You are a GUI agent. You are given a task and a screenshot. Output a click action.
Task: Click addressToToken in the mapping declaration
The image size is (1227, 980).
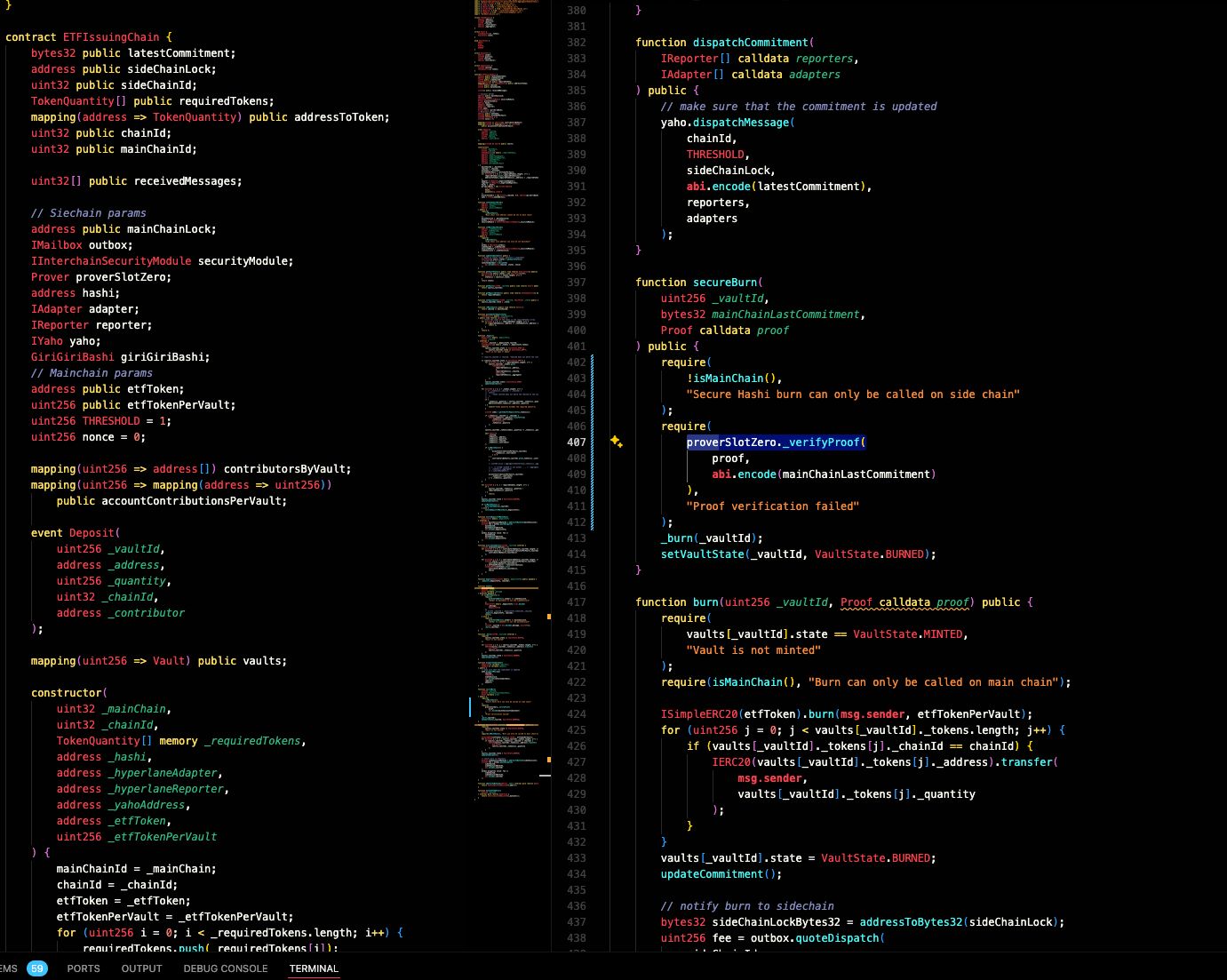339,117
